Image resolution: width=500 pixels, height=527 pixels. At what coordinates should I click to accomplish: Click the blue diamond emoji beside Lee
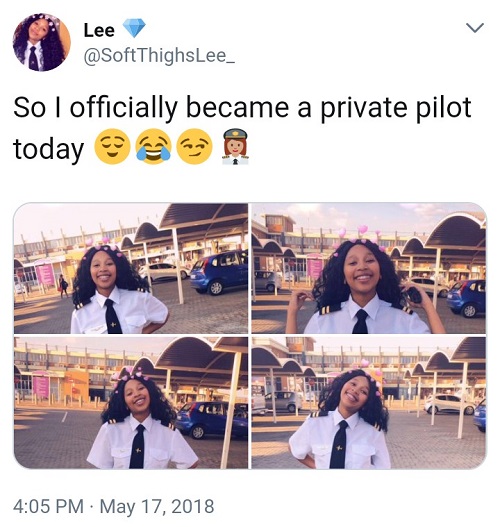pyautogui.click(x=134, y=28)
